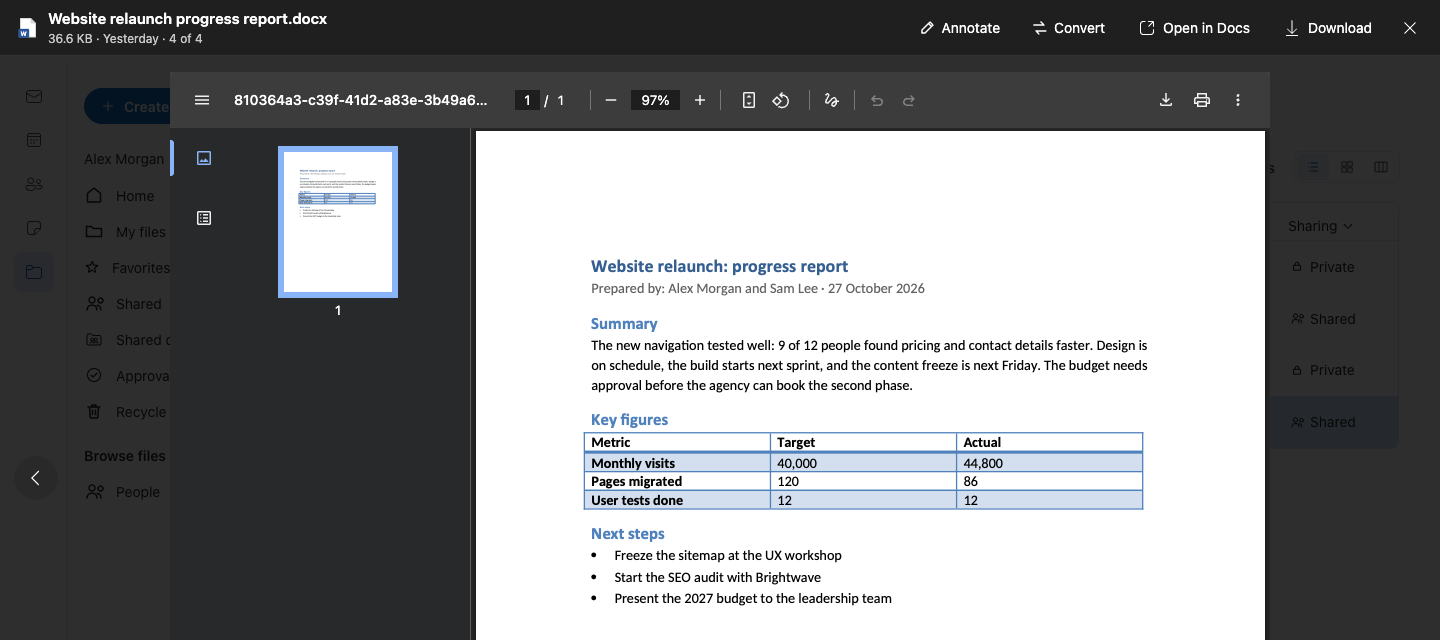Open Recycle bin in the sidebar

click(127, 412)
